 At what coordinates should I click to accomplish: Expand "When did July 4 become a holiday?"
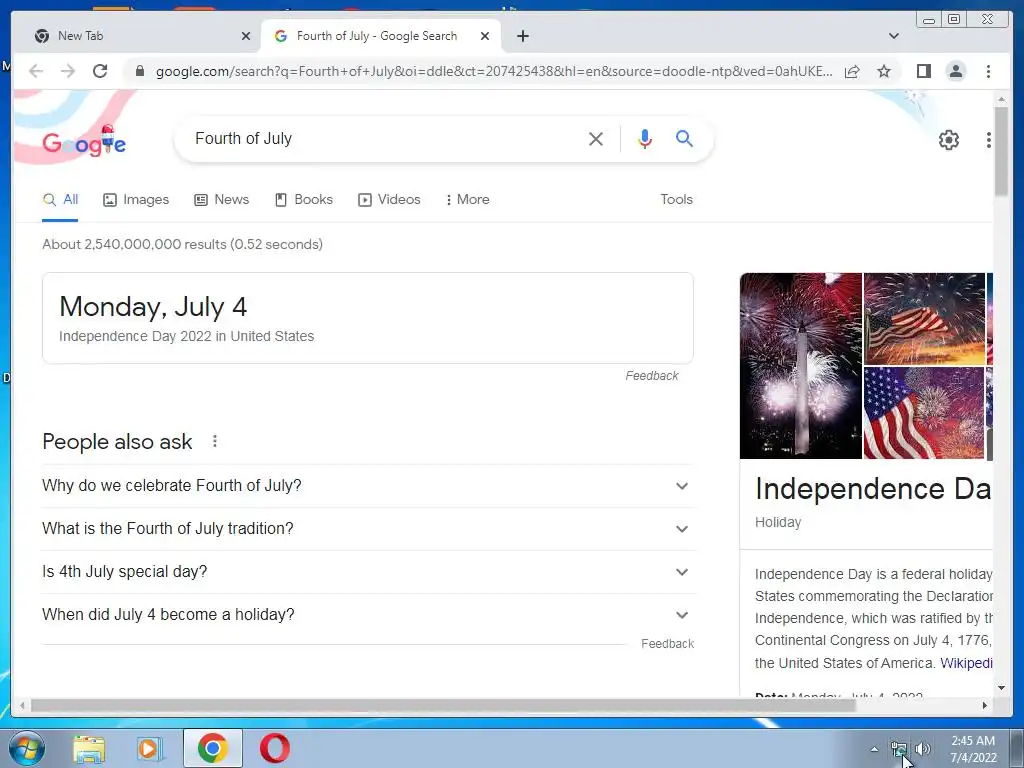pos(368,615)
